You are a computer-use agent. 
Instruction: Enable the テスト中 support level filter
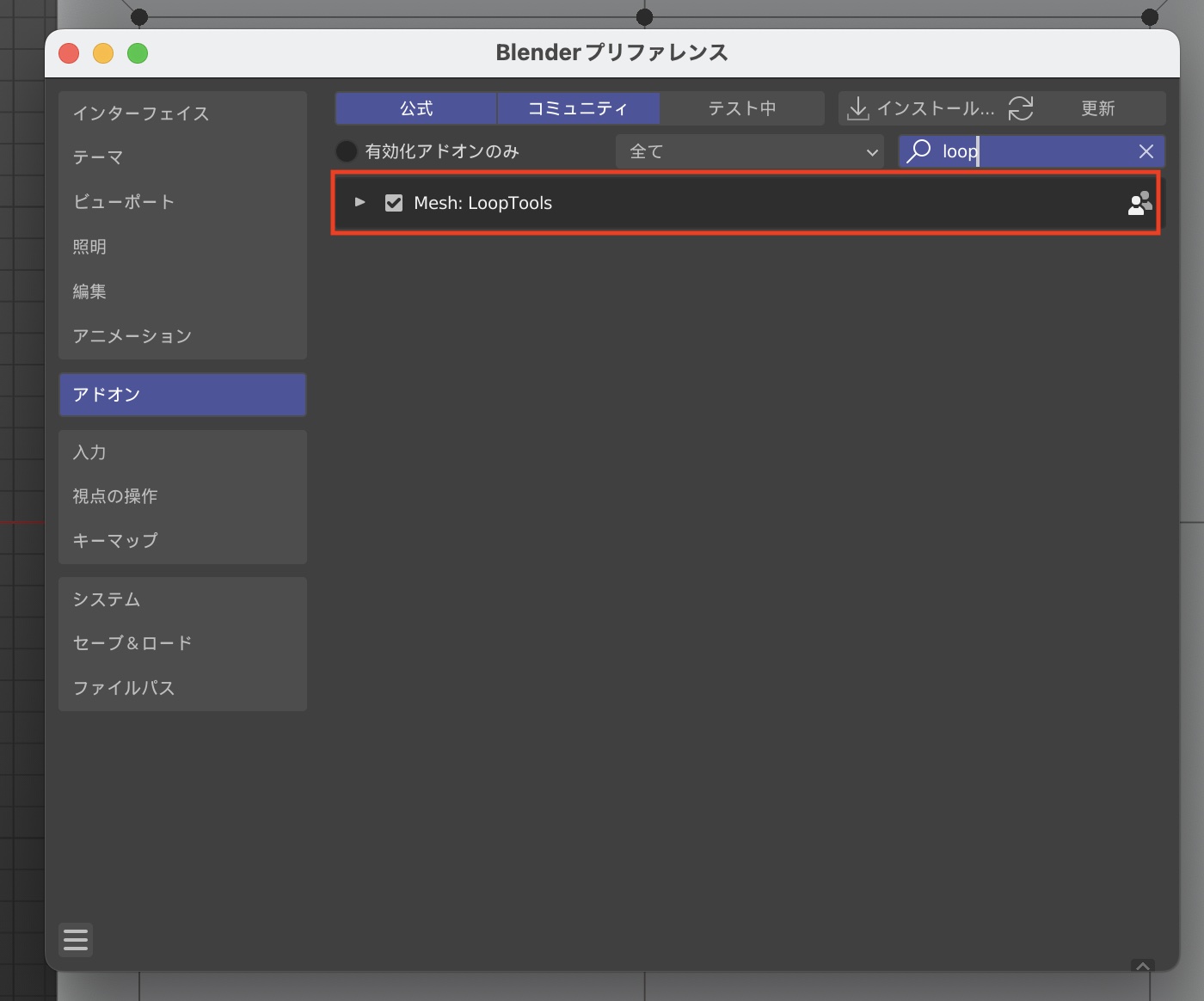point(741,108)
